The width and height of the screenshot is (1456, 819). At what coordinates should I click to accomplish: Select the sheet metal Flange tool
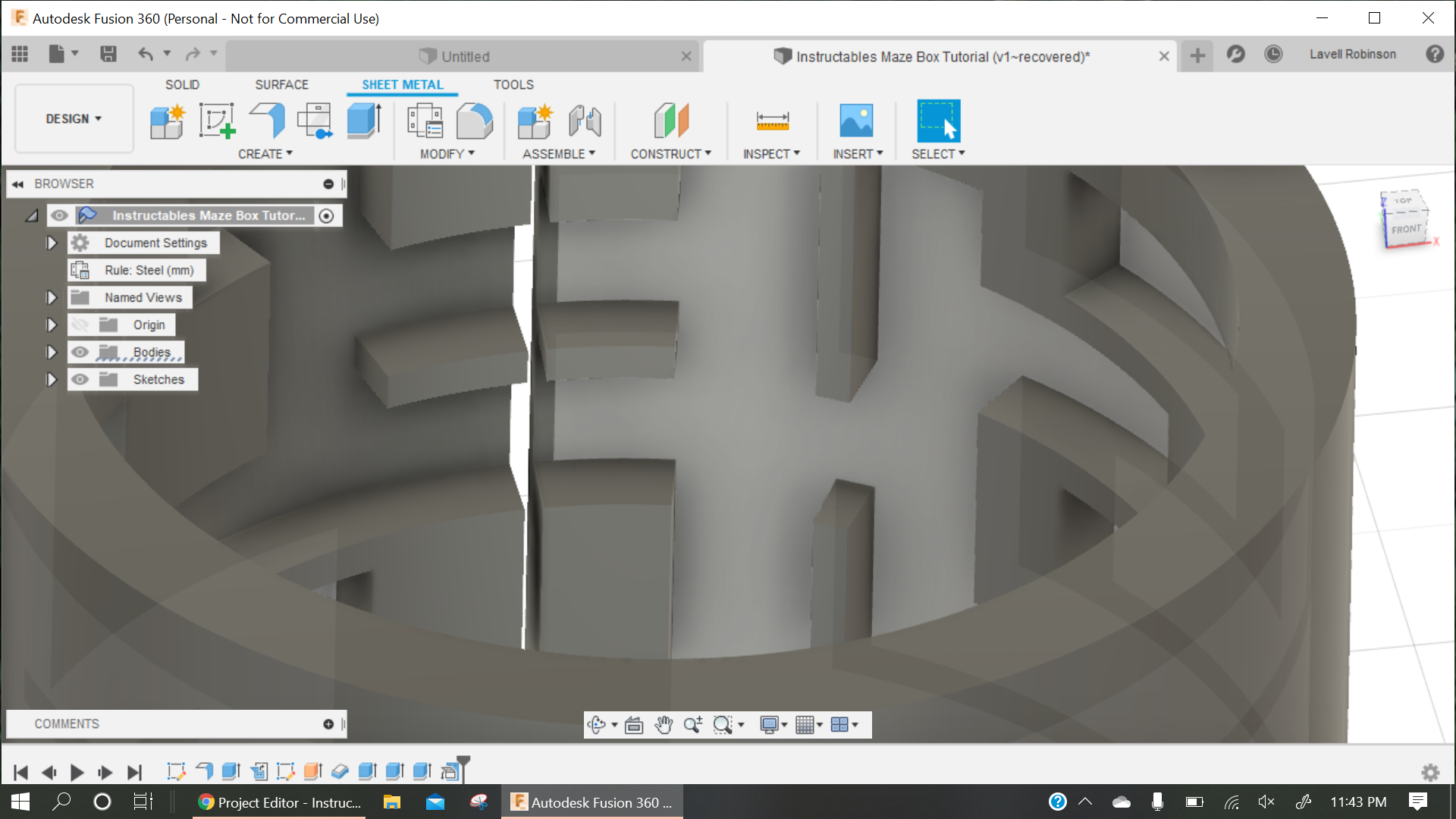point(267,121)
